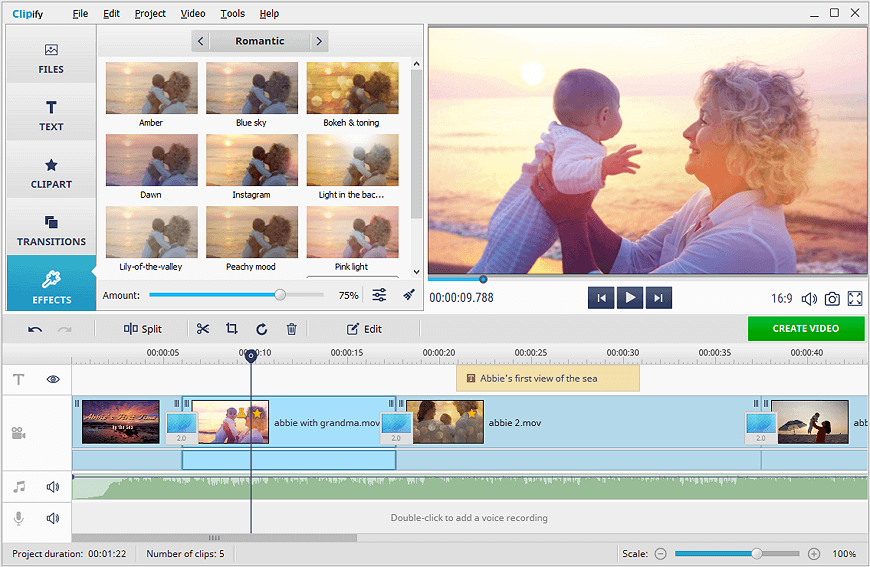This screenshot has height=567, width=870.
Task: Click the Split button
Action: click(x=142, y=329)
